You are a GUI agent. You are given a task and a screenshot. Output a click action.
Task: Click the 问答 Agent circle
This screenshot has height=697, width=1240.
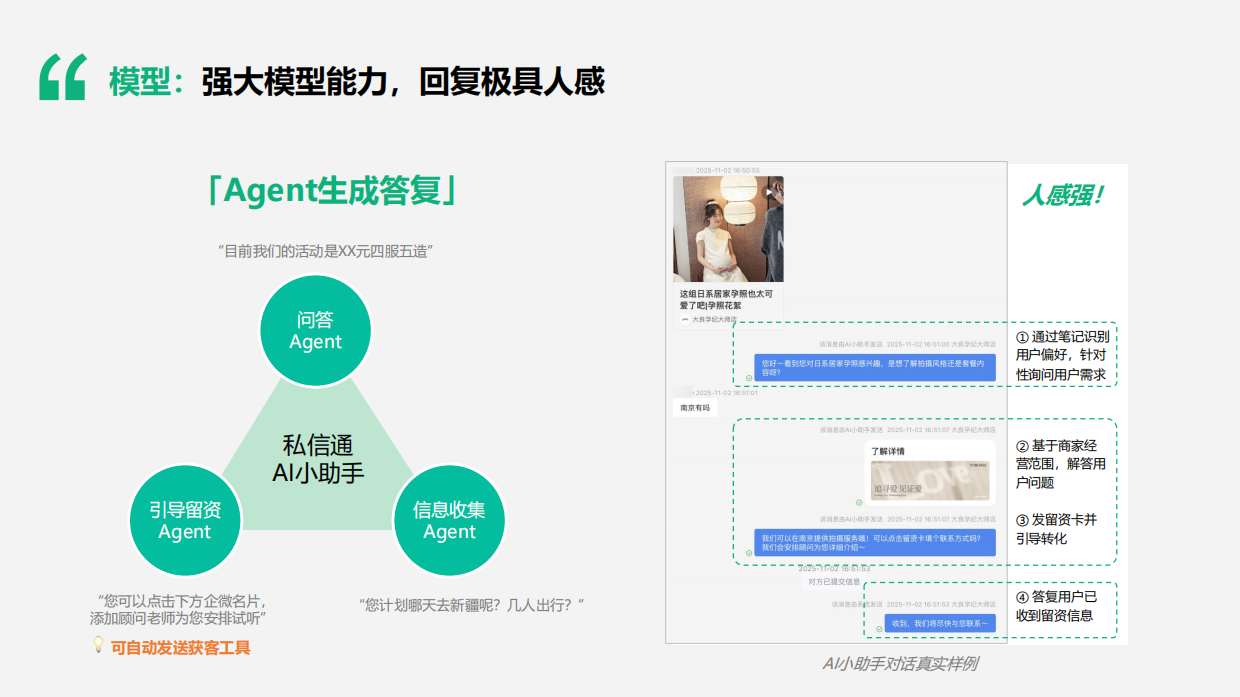(315, 330)
